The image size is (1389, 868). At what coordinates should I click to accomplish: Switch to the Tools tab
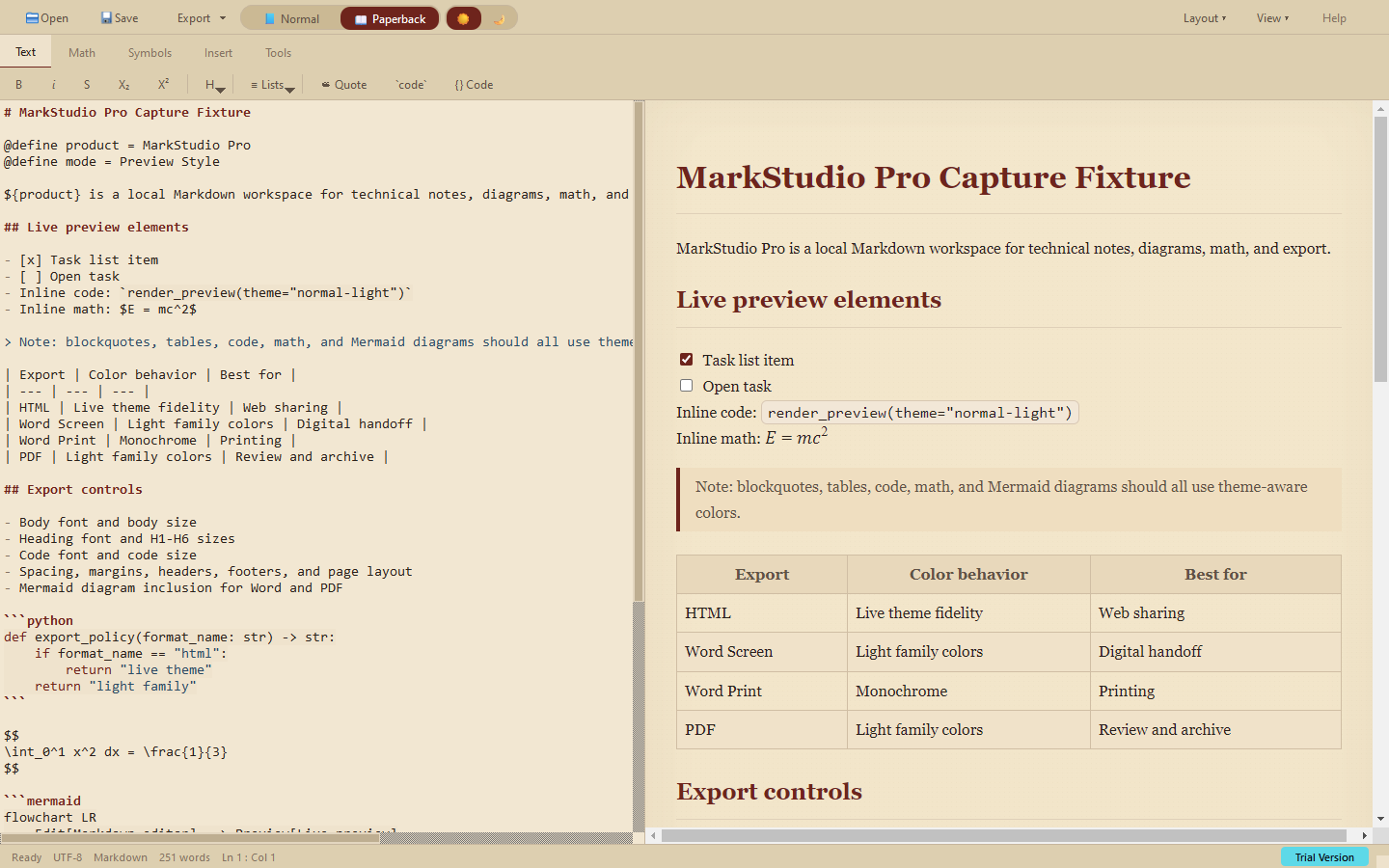(278, 53)
